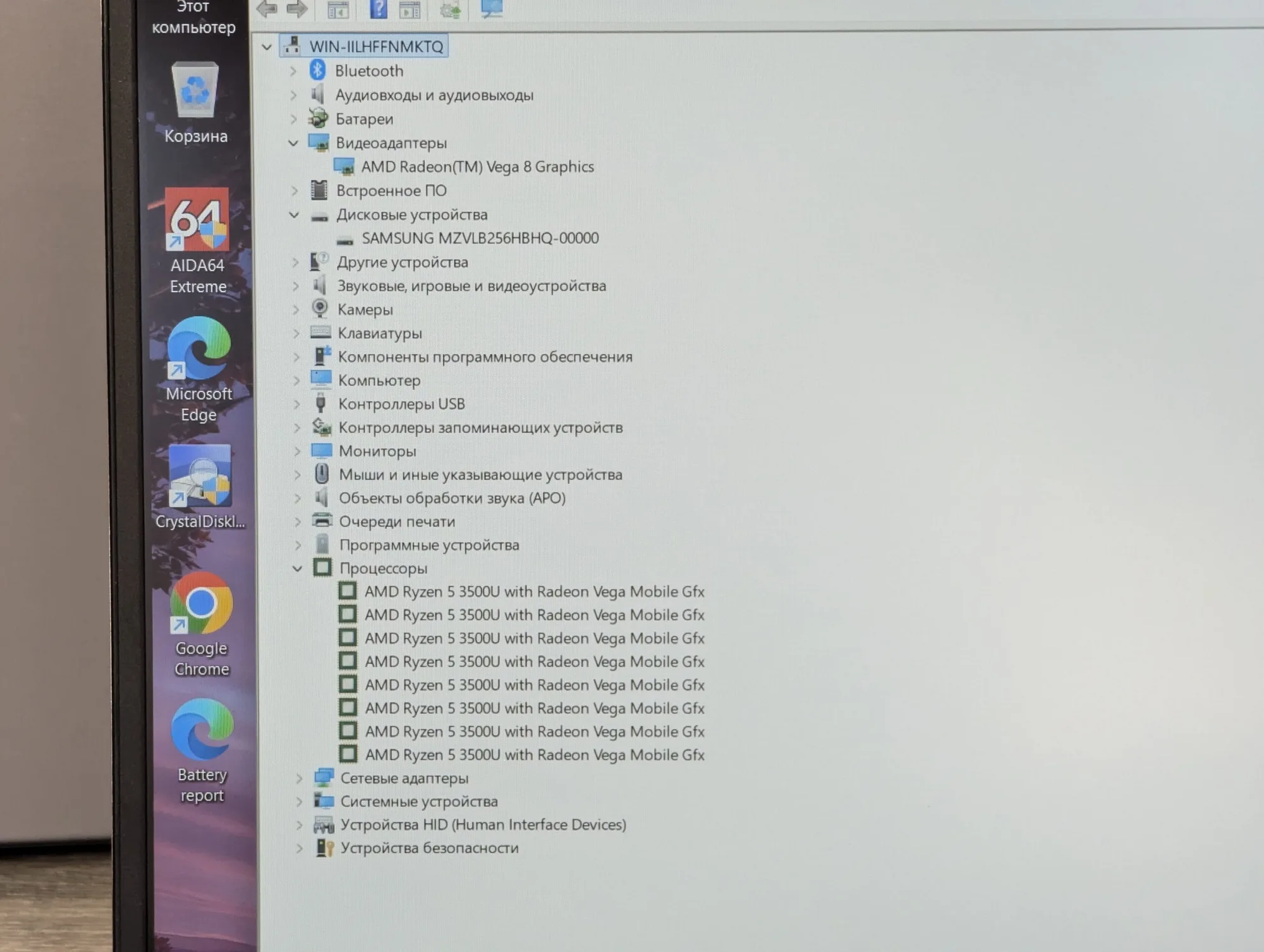Screen dimensions: 1264x952
Task: Select Объекты обработки звука (APO) label
Action: [x=453, y=498]
